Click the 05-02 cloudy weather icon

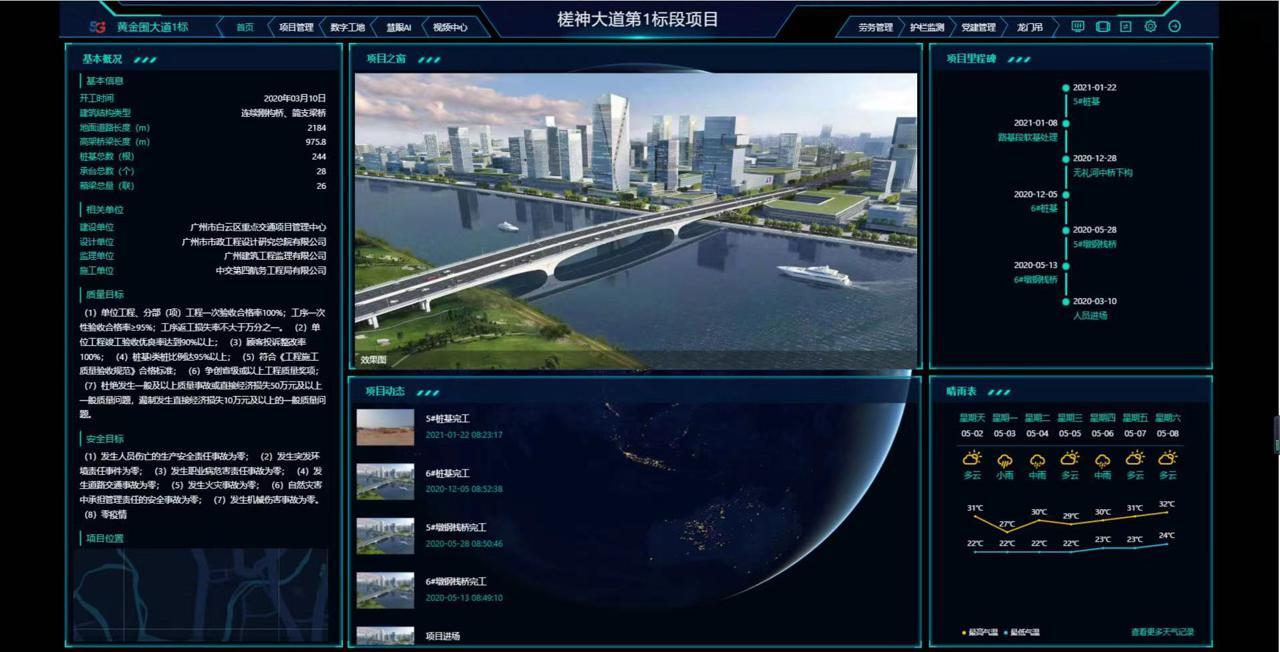(972, 459)
